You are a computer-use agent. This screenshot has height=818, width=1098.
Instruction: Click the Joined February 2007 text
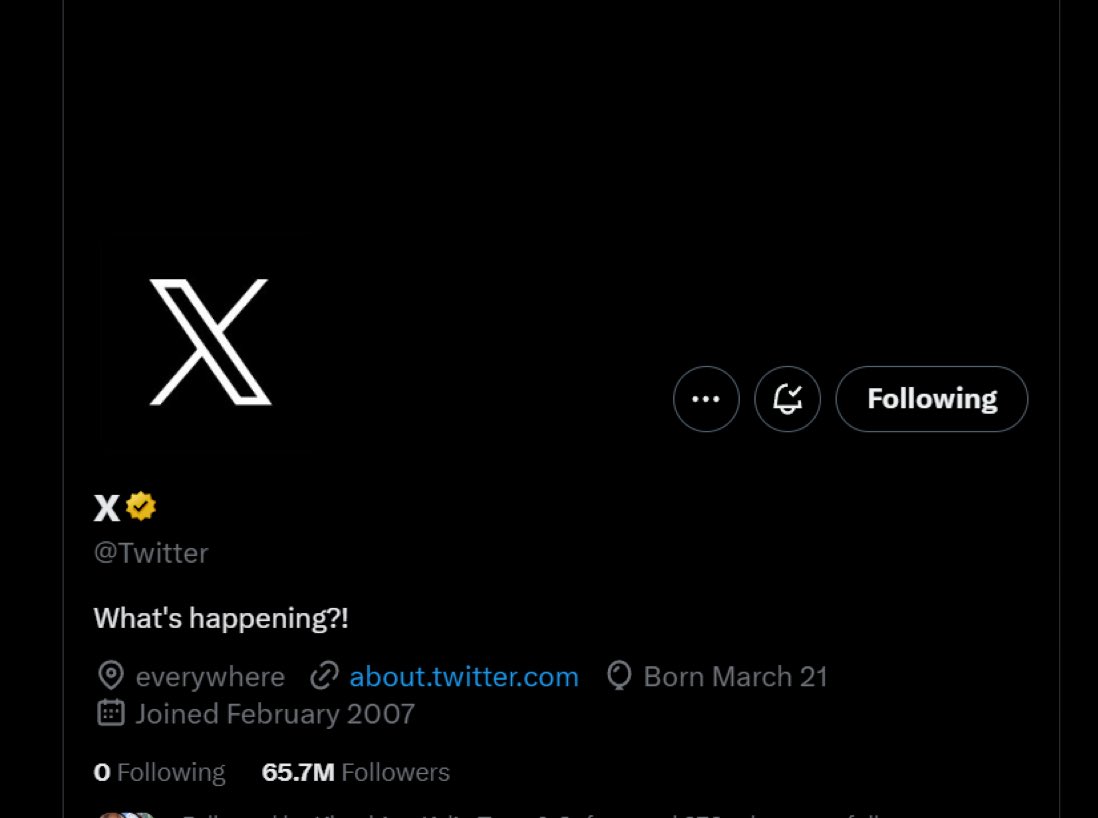click(275, 714)
